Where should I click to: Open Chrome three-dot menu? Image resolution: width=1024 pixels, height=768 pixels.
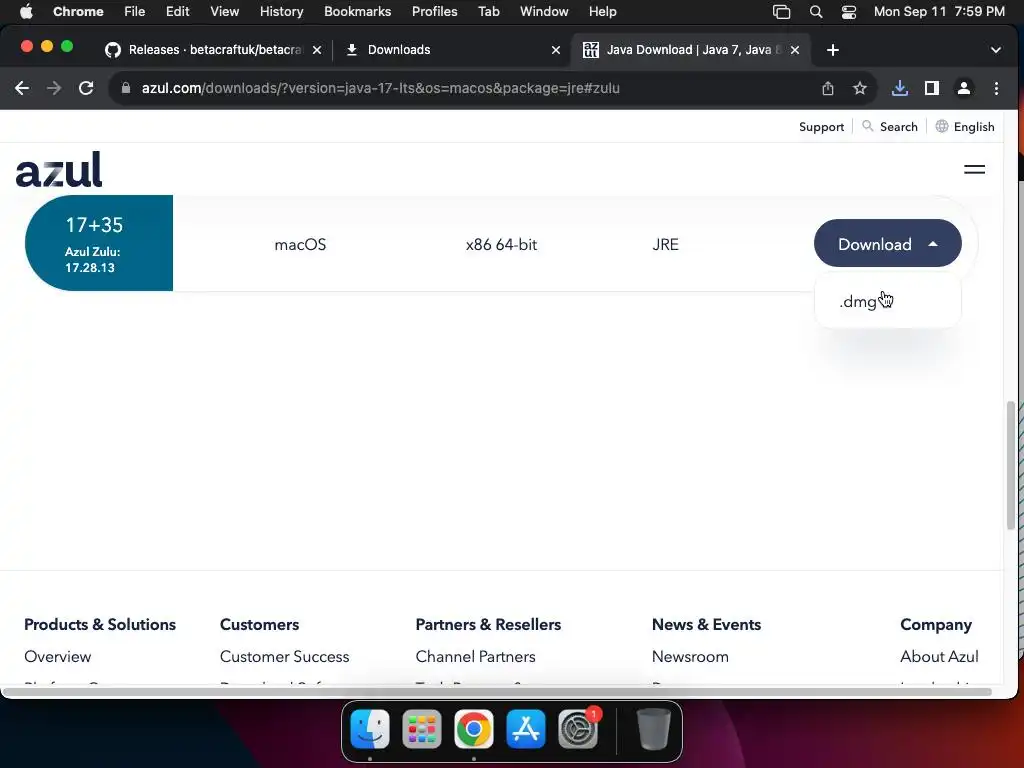(996, 88)
